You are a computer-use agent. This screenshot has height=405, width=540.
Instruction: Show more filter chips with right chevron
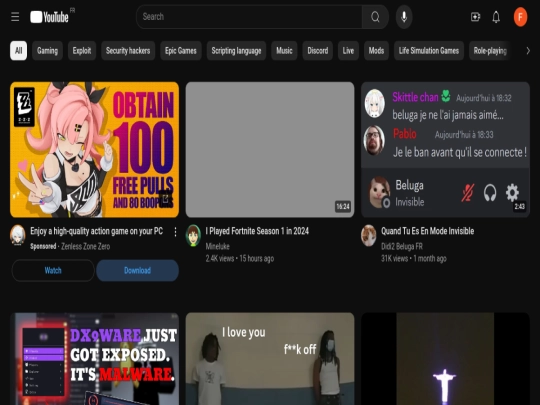(528, 51)
